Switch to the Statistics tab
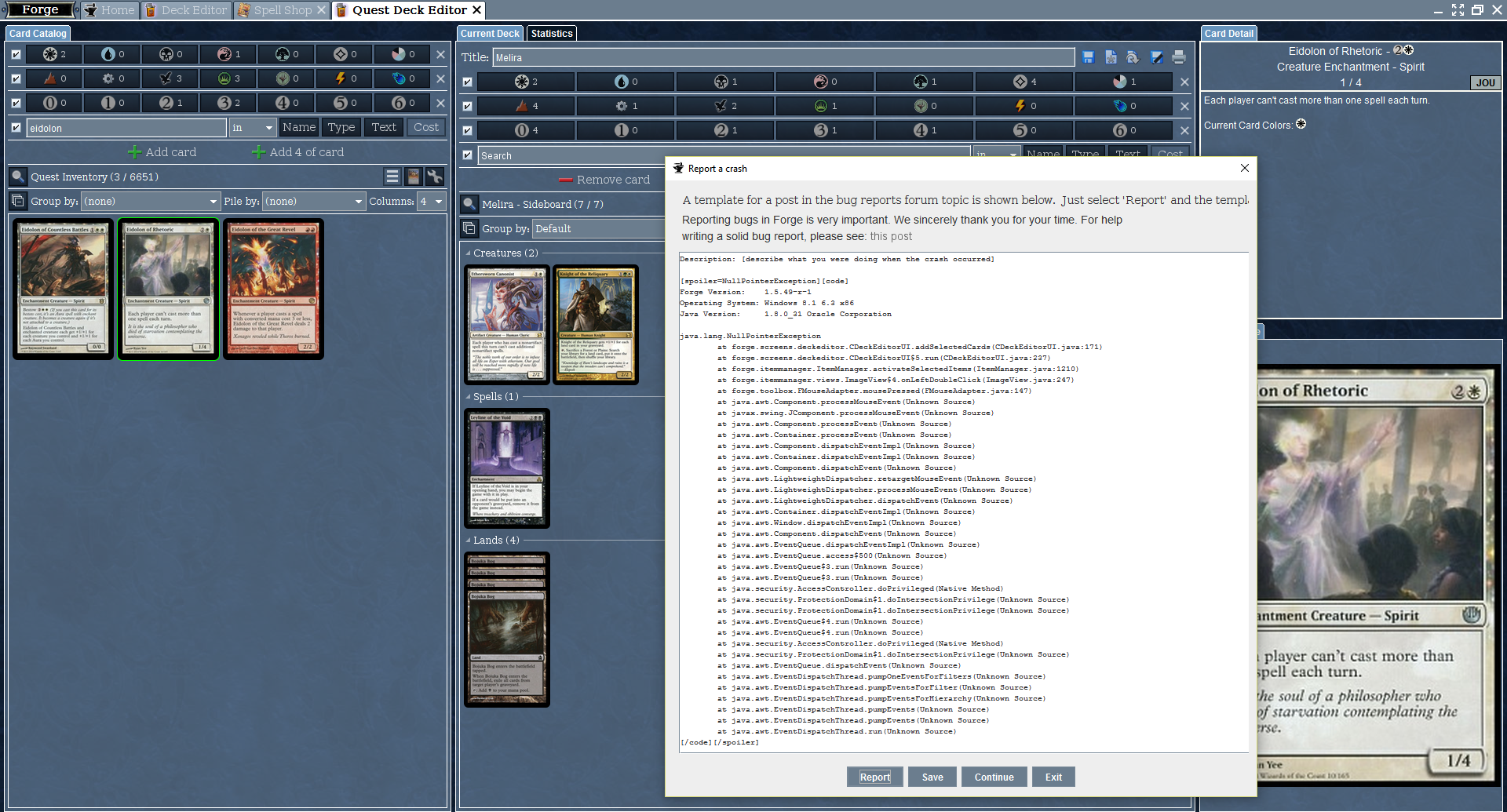The image size is (1507, 812). coord(551,34)
